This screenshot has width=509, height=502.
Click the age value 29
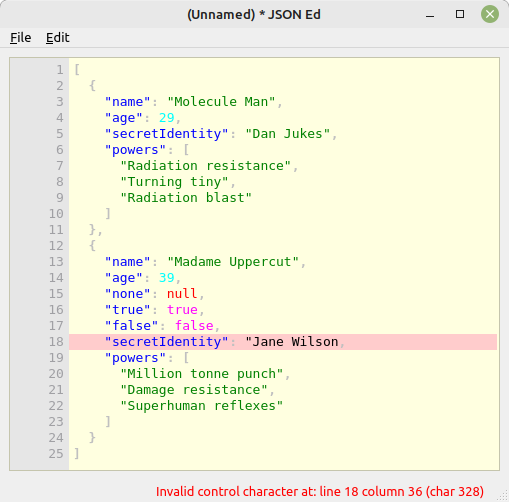pyautogui.click(x=167, y=118)
